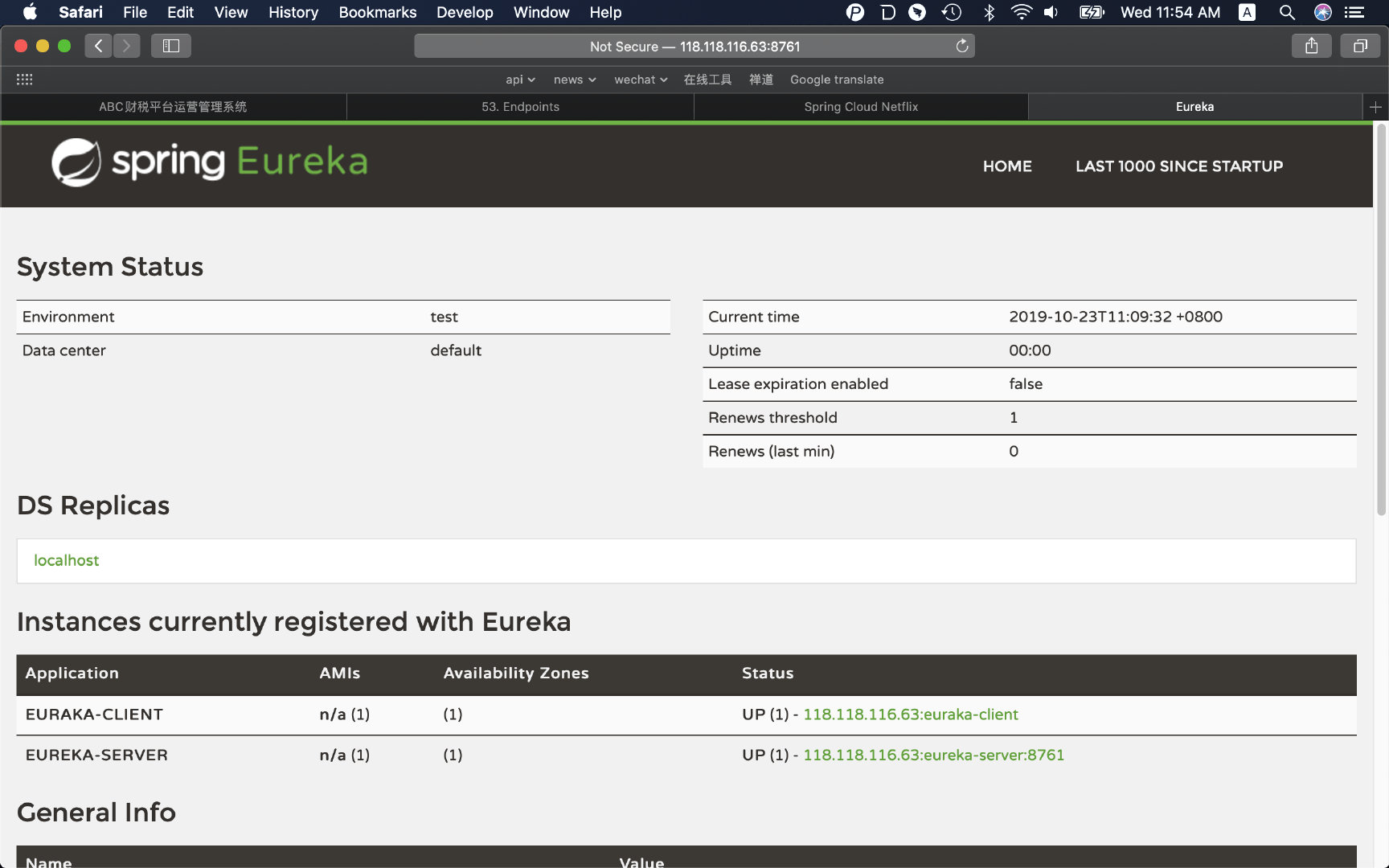This screenshot has width=1389, height=868.
Task: Click the Availability Zones column header
Action: point(516,674)
